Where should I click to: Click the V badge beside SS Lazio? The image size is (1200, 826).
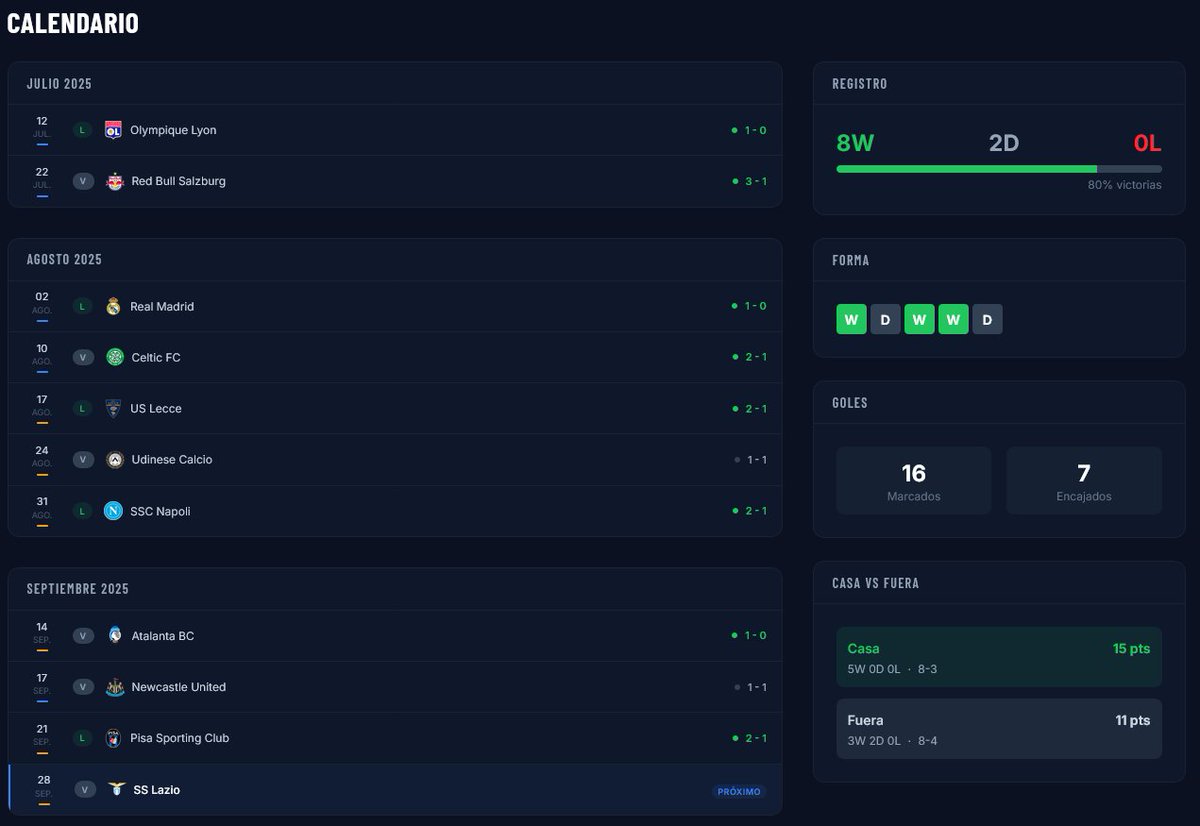pyautogui.click(x=85, y=790)
